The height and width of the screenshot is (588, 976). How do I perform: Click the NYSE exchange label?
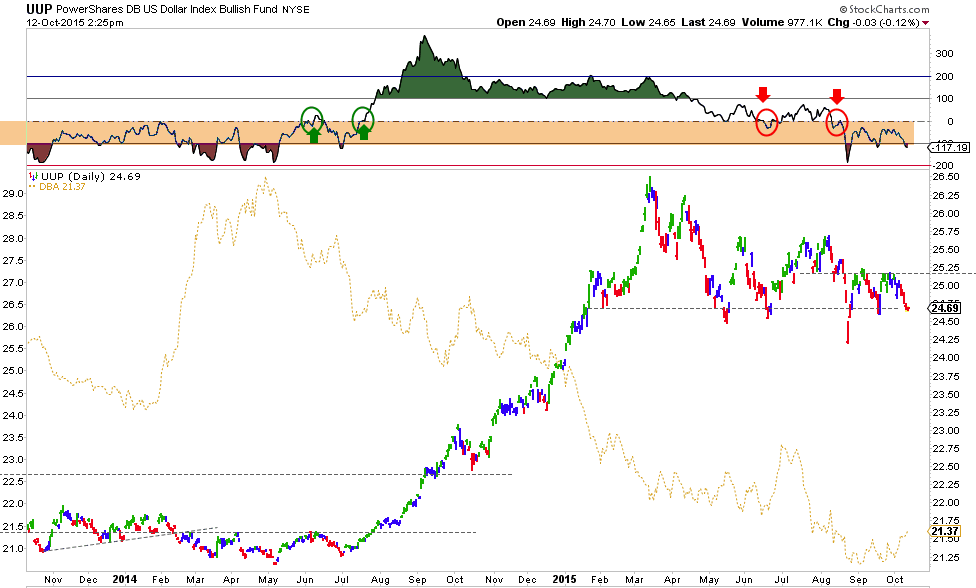296,10
